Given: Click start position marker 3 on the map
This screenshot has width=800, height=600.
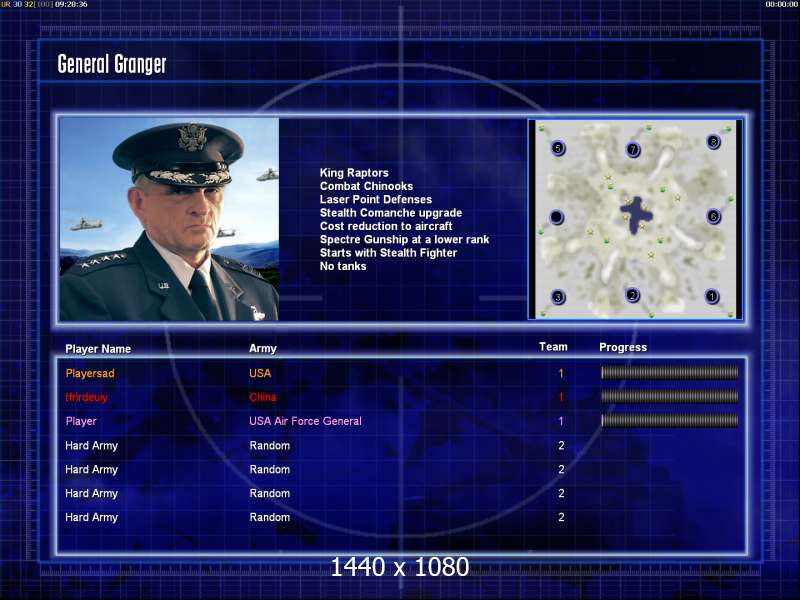Looking at the screenshot, I should pos(558,297).
